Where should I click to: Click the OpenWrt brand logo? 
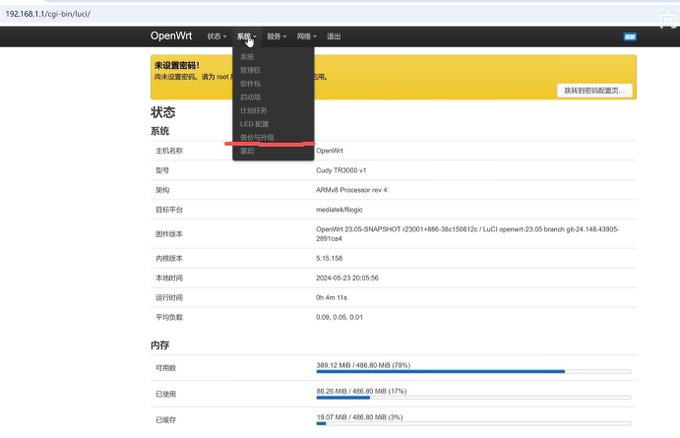click(172, 36)
